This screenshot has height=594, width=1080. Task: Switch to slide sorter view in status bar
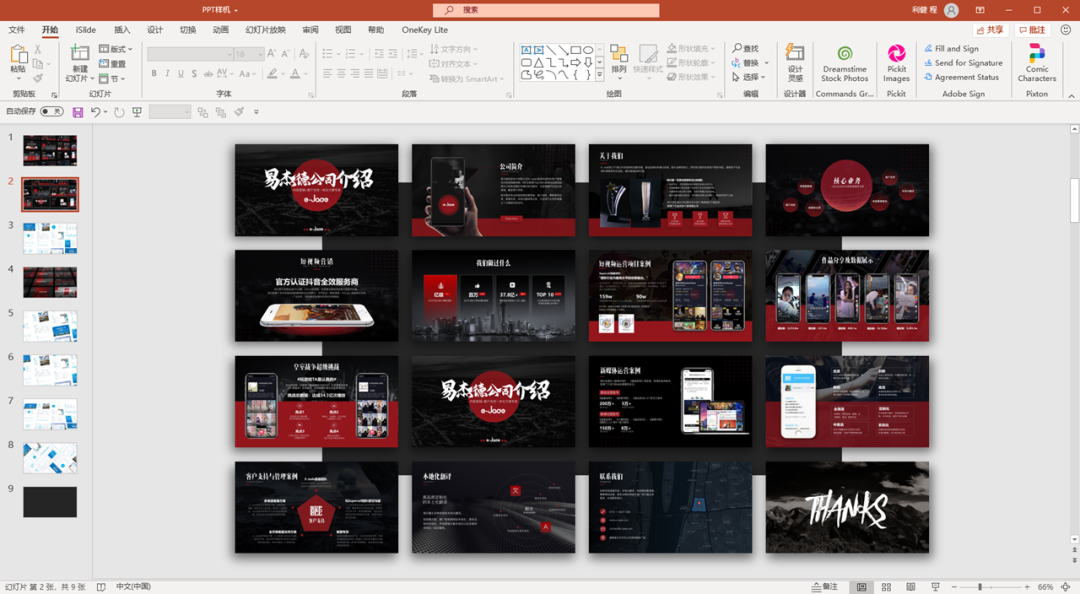point(886,587)
